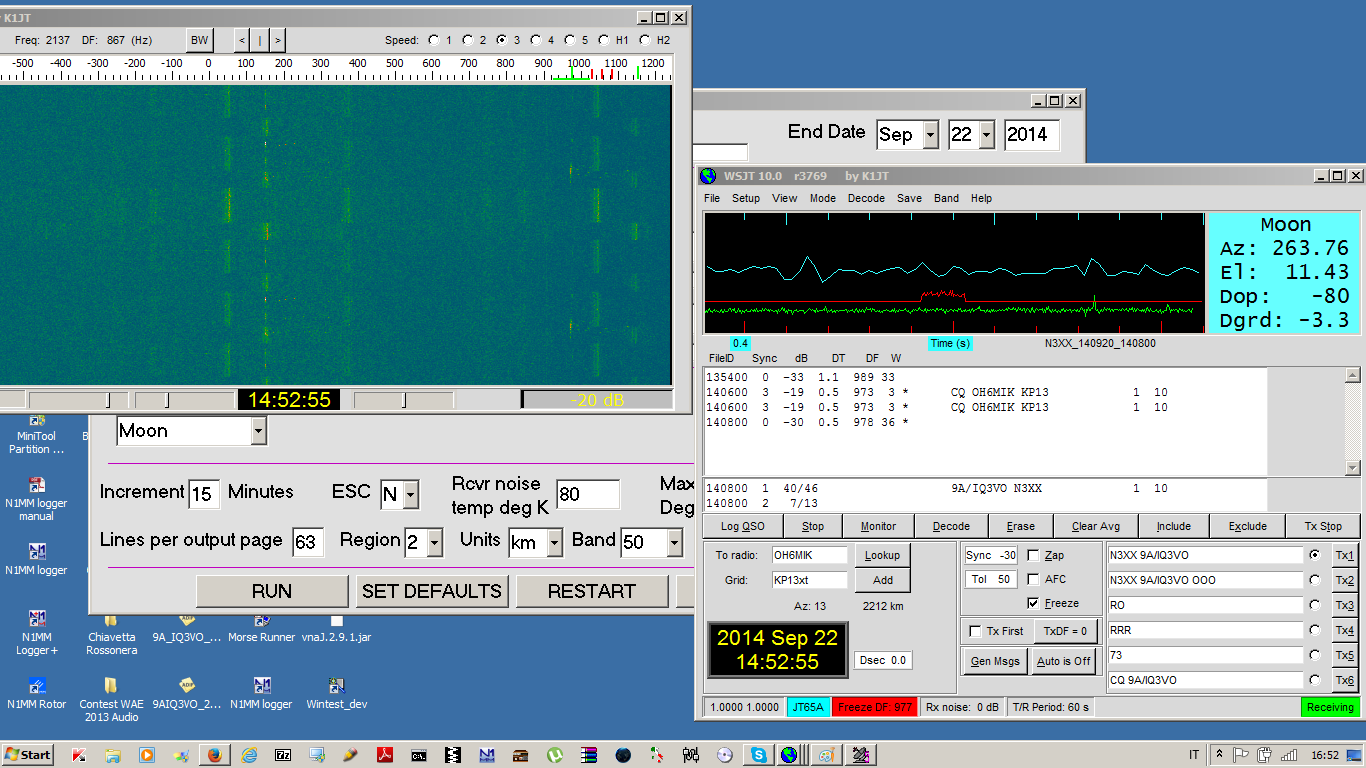Open the Setup menu in WSJT
Screen dimensions: 1366x768
click(x=746, y=198)
